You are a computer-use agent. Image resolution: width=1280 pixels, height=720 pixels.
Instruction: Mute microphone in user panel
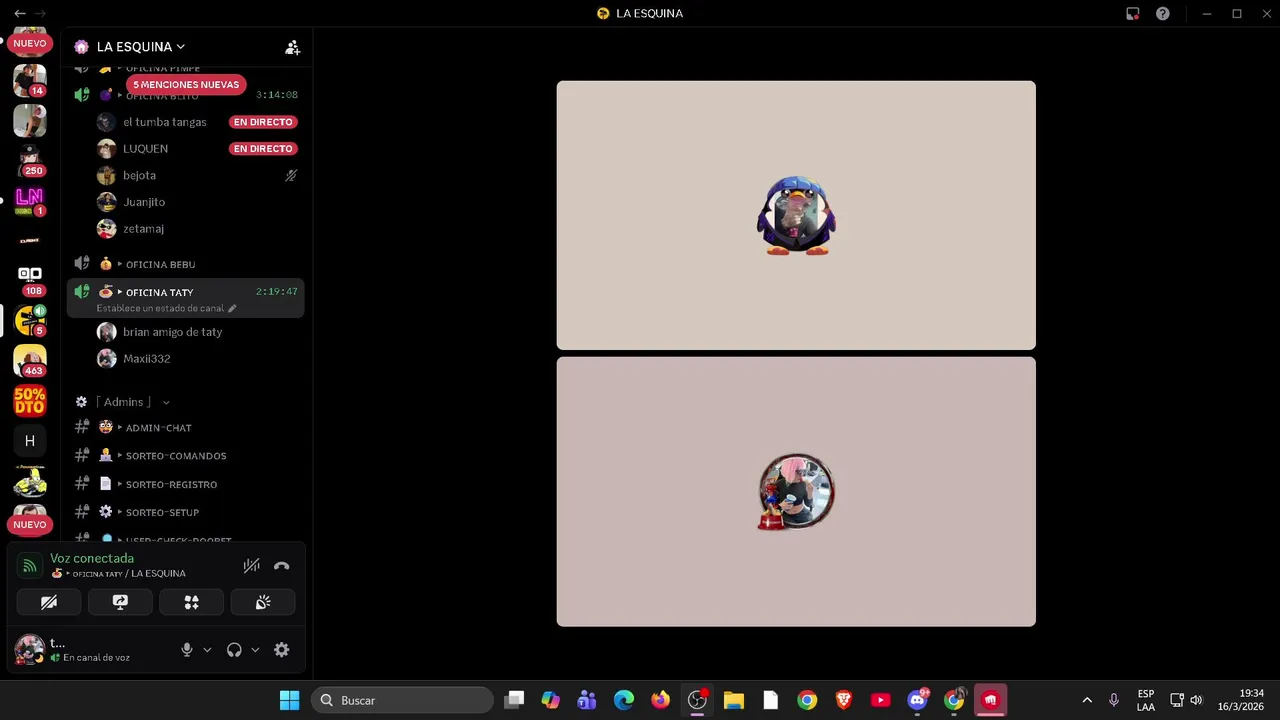pyautogui.click(x=187, y=650)
